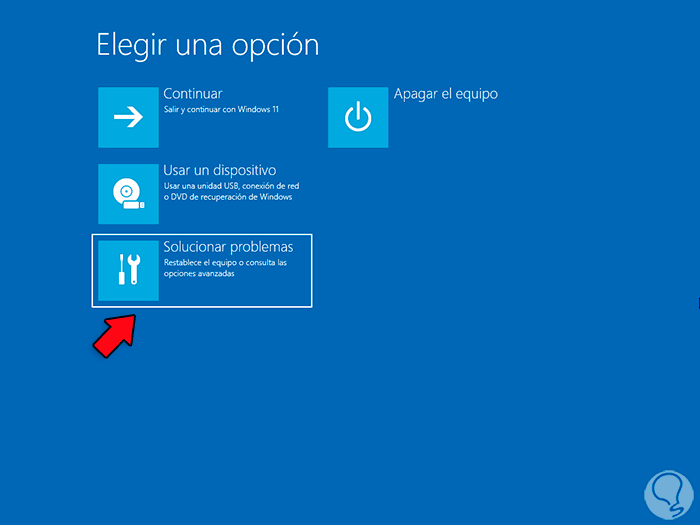The height and width of the screenshot is (525, 700).
Task: Click the power icon to shut down
Action: click(x=358, y=117)
